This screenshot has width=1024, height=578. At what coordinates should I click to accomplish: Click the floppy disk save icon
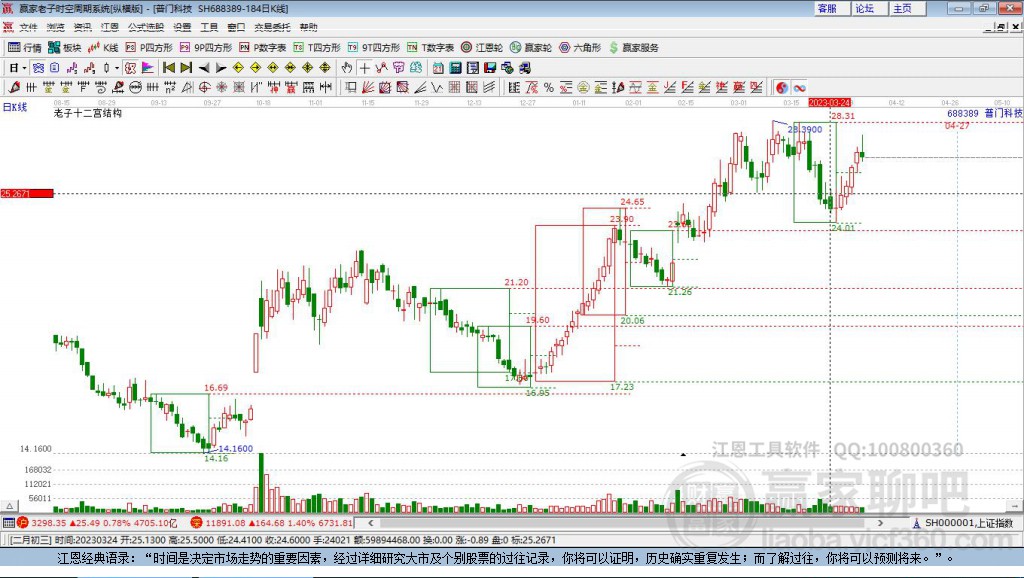[490, 68]
